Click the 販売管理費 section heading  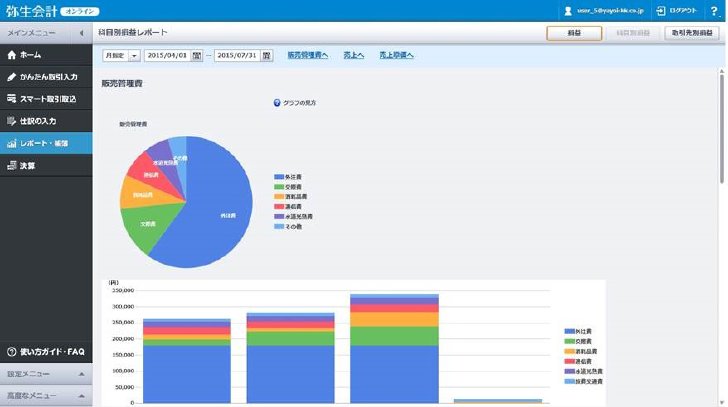coord(122,84)
